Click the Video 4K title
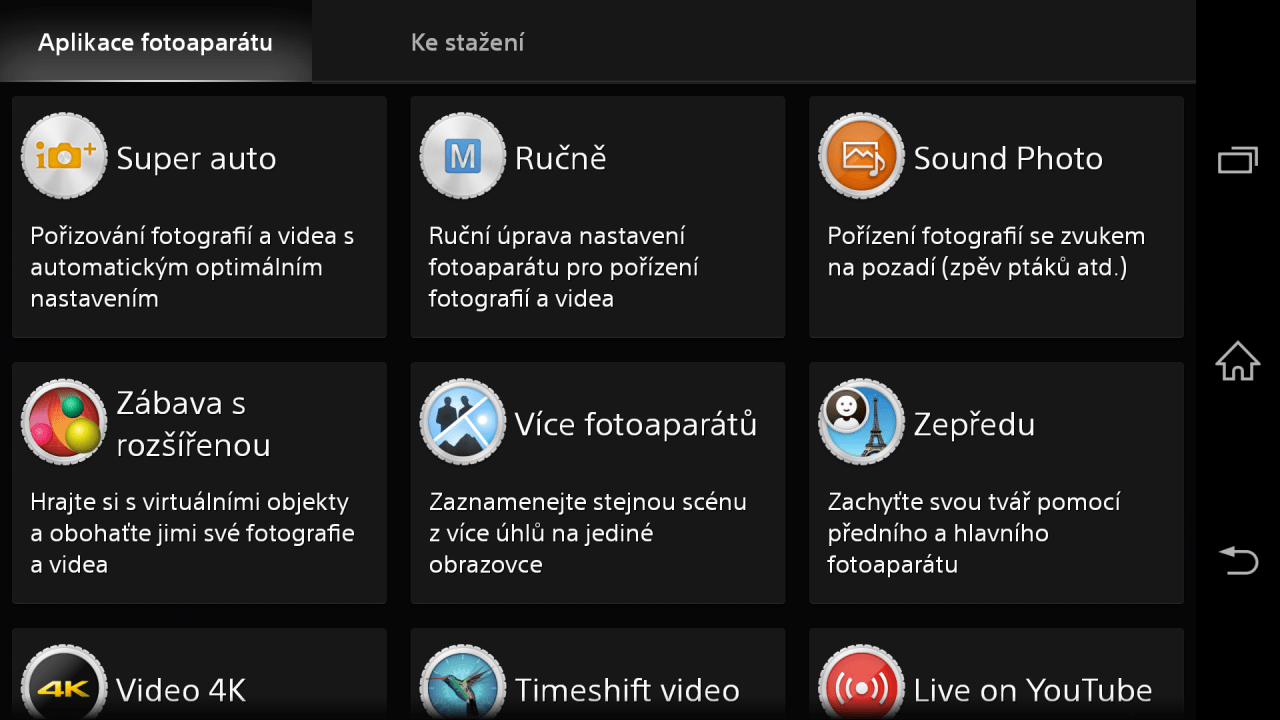Viewport: 1280px width, 720px height. [181, 690]
